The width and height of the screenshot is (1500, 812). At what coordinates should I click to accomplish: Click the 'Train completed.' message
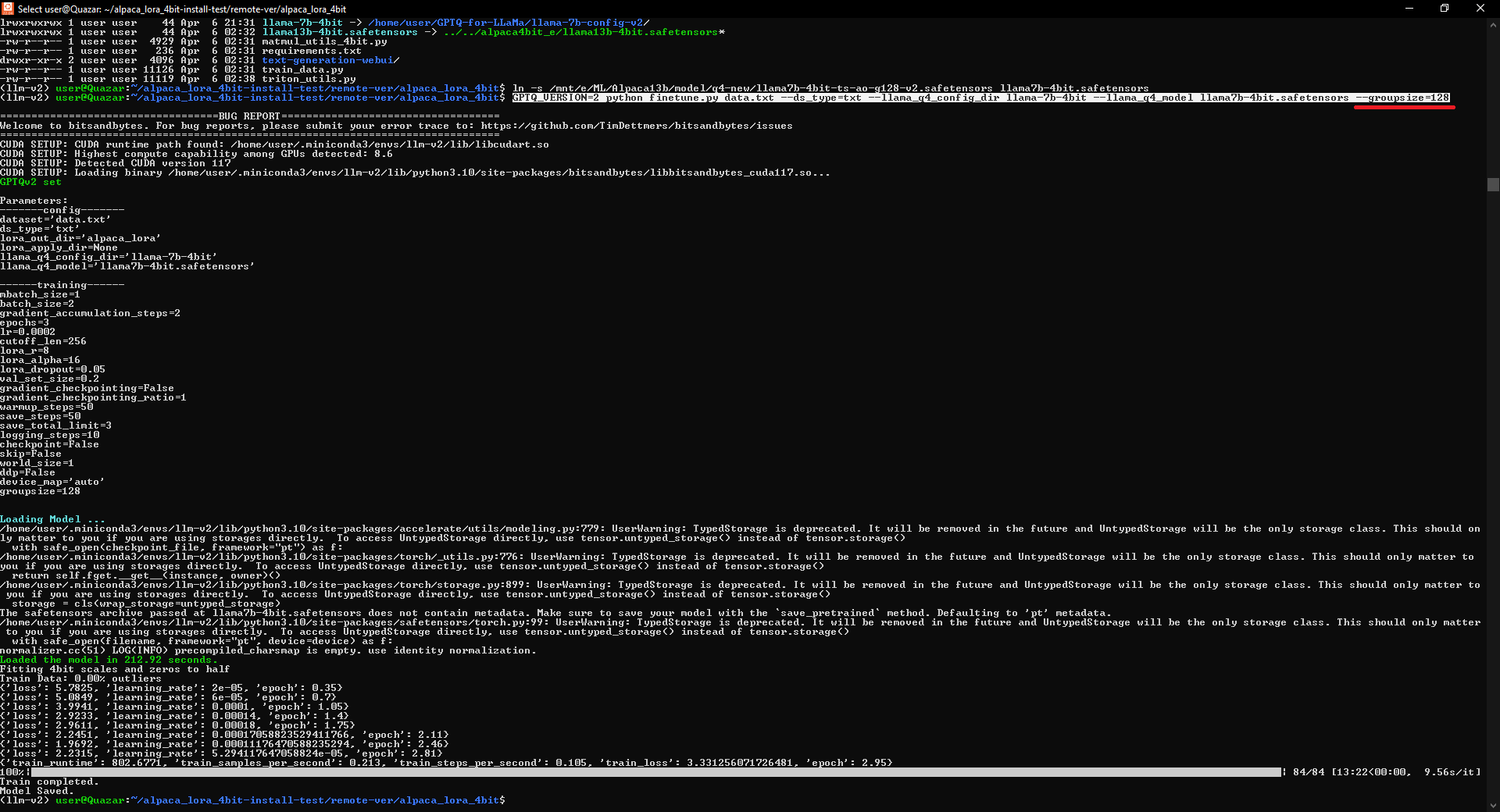pos(49,782)
